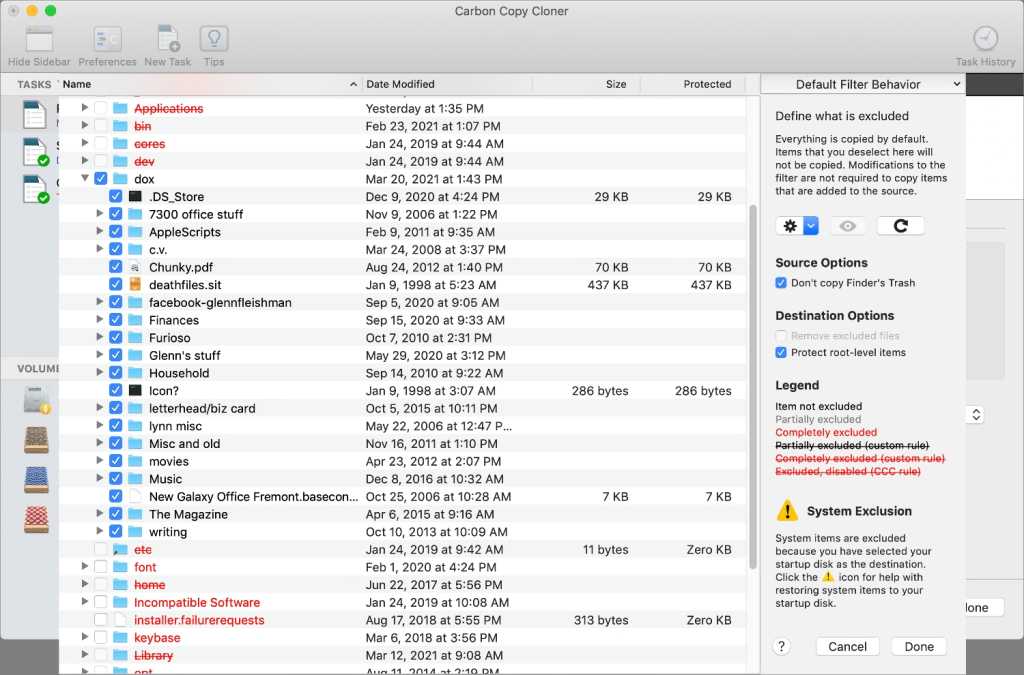The image size is (1024, 675).
Task: Select the c.v. folder row
Action: click(402, 249)
